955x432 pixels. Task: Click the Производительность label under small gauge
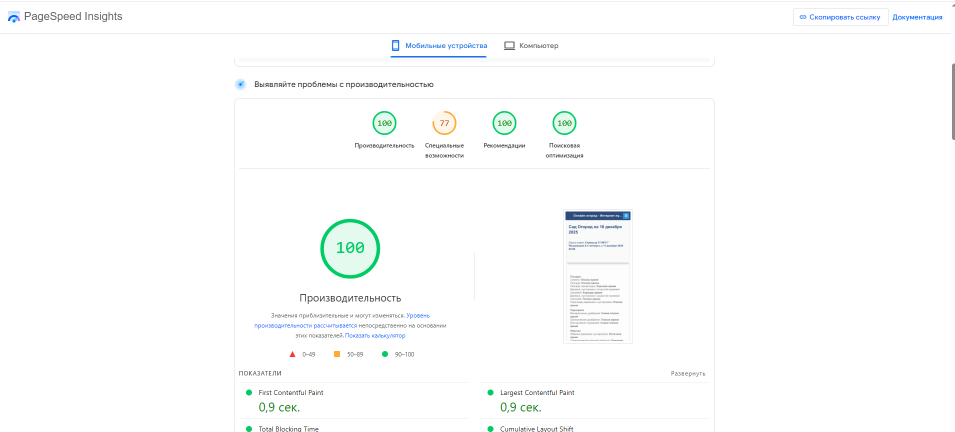tap(384, 146)
